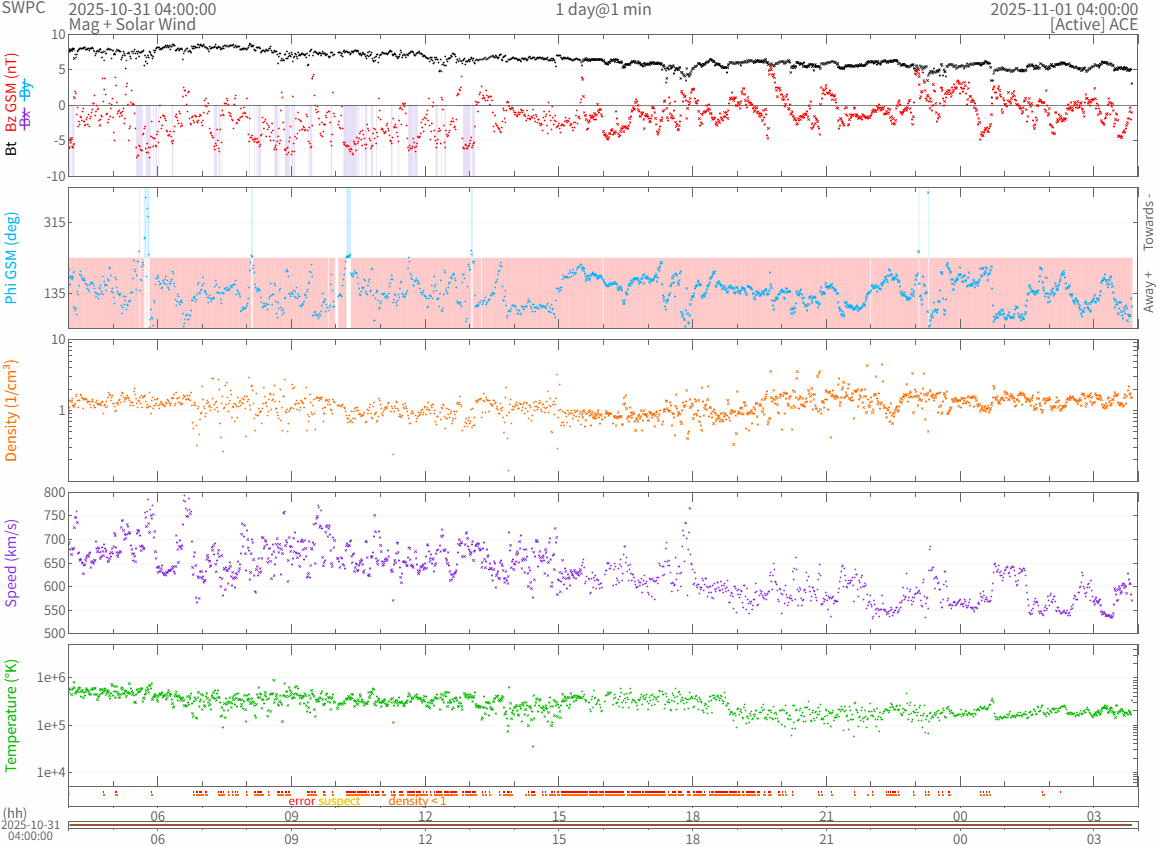This screenshot has height=846, width=1158.
Task: Click the purple Speed (km/s) axis label
Action: coord(11,563)
